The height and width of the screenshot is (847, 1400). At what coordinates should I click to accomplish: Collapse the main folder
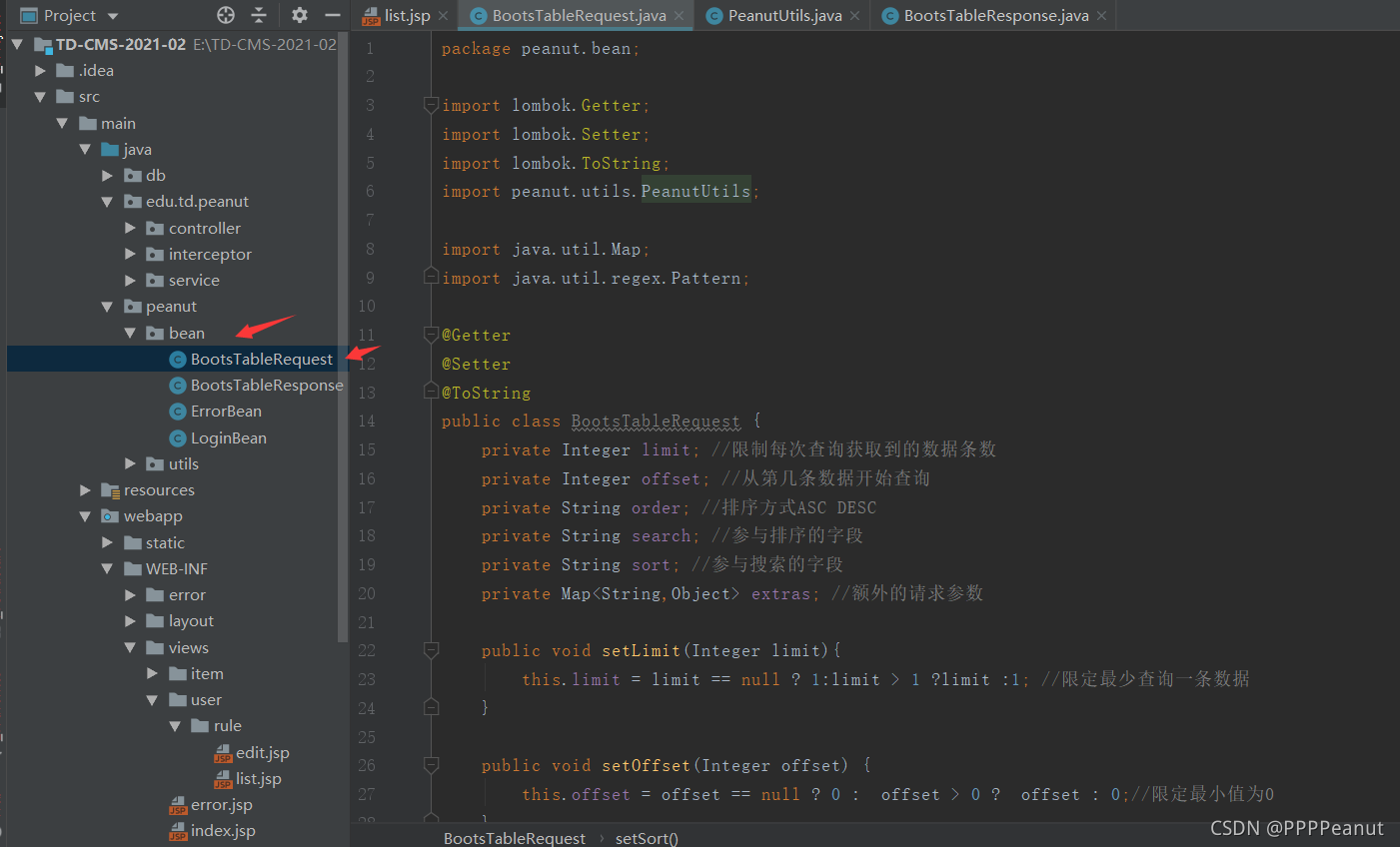62,123
